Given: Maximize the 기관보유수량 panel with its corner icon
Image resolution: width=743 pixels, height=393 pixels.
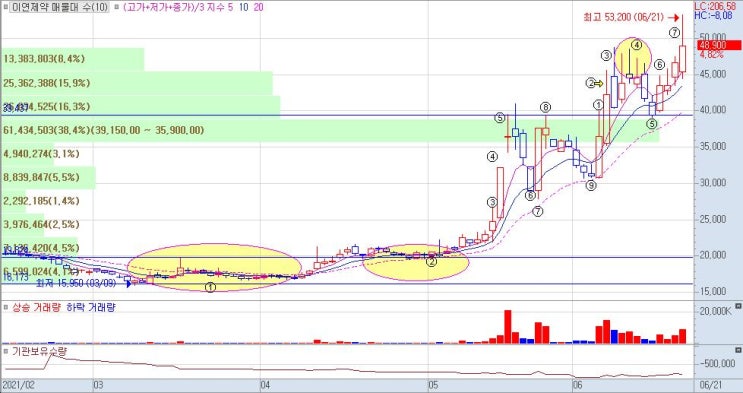Looking at the screenshot, I should click(738, 350).
